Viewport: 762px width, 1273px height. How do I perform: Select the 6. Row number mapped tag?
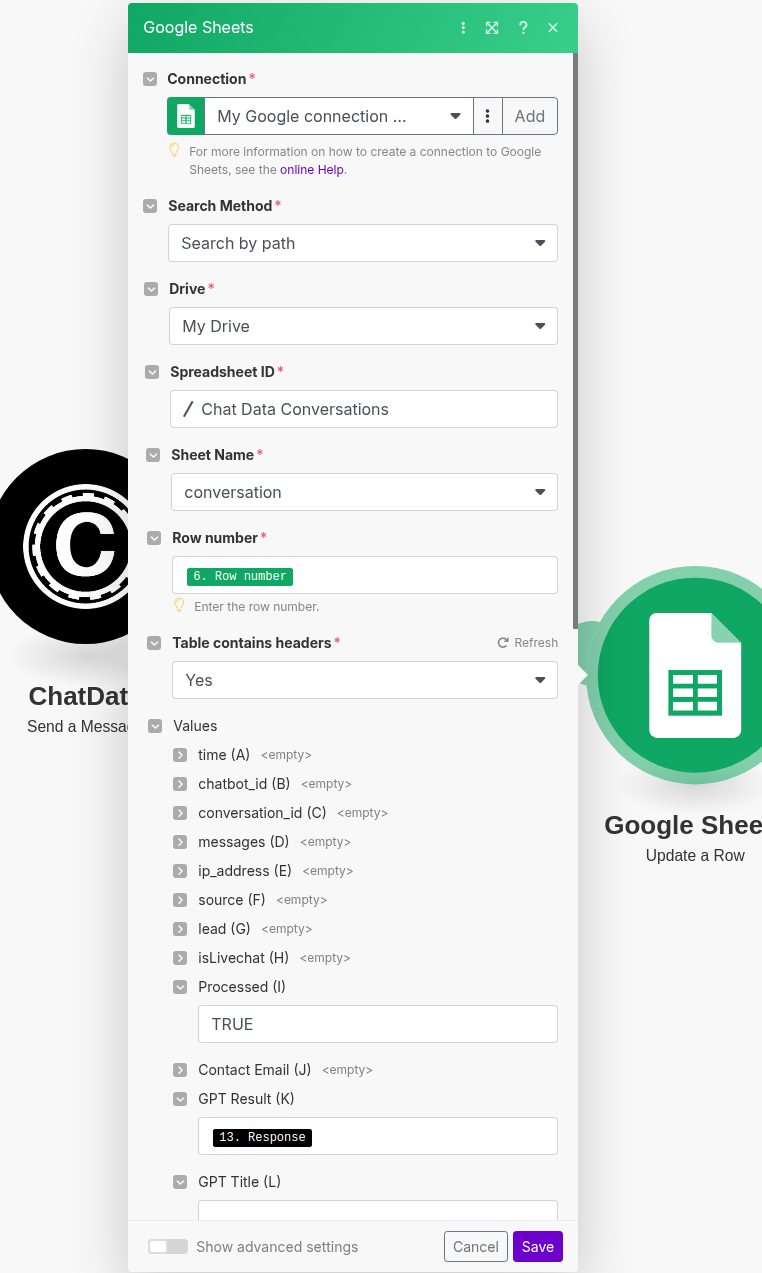[x=240, y=576]
